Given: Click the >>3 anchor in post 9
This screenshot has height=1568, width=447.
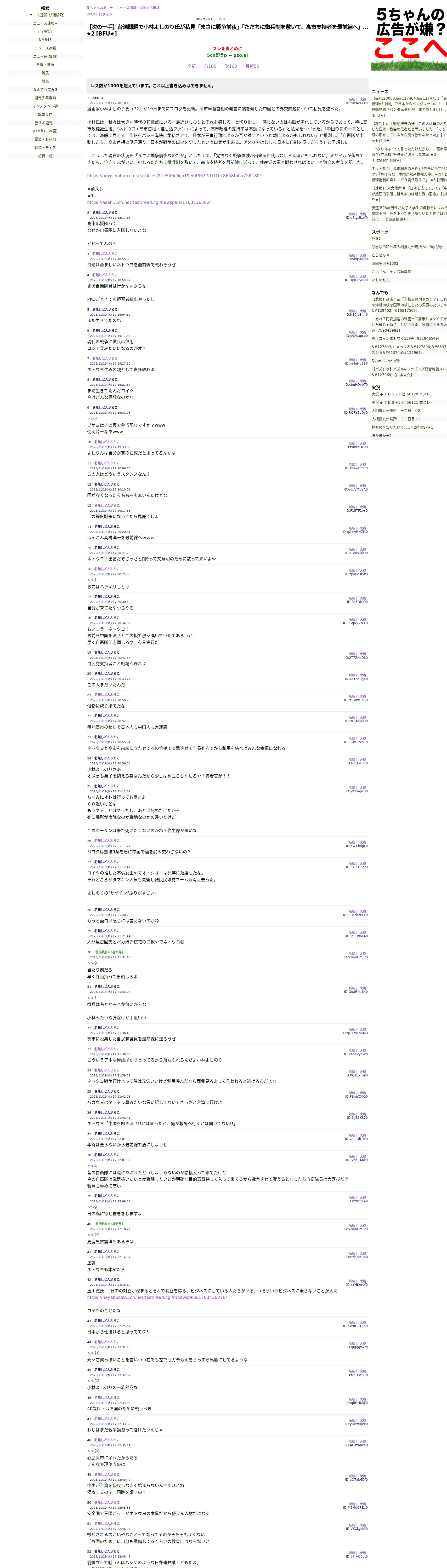Looking at the screenshot, I should (92, 419).
